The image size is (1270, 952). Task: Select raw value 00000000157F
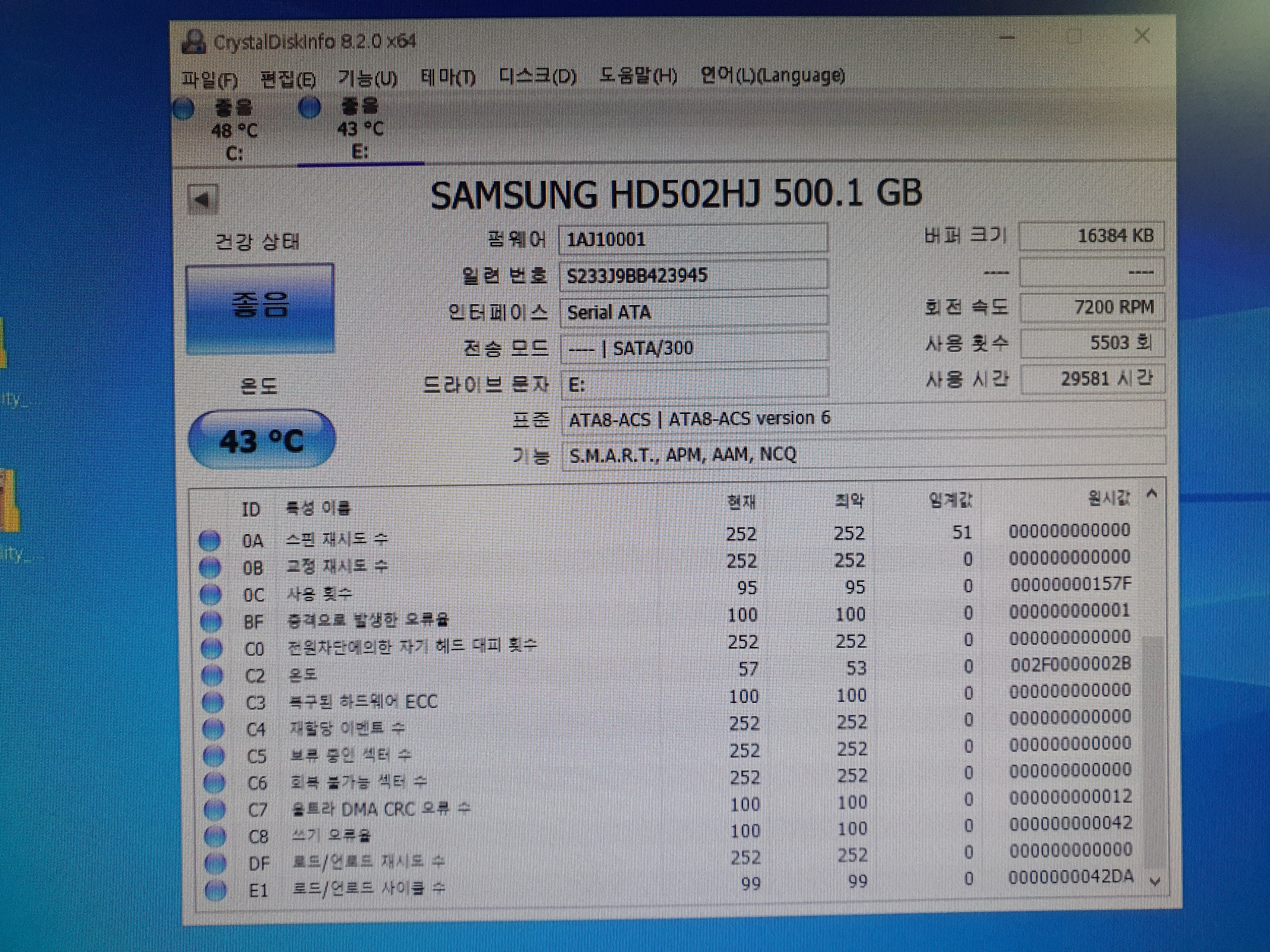point(1071,584)
